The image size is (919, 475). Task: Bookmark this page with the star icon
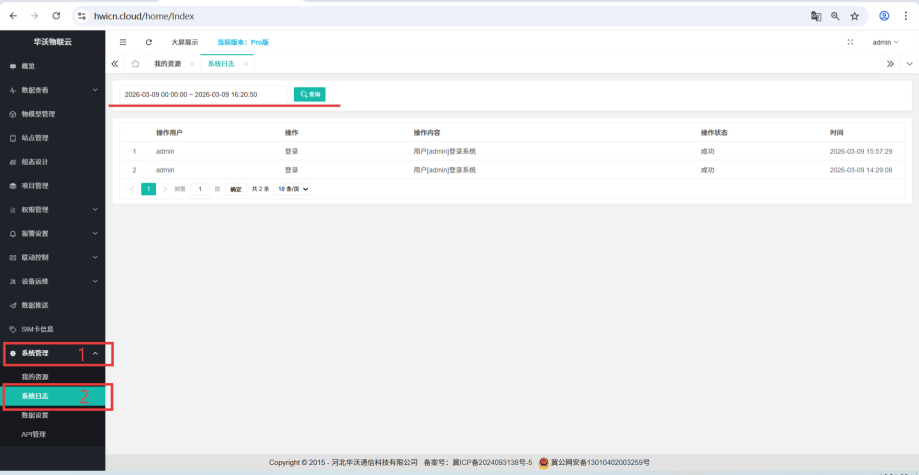pyautogui.click(x=855, y=16)
